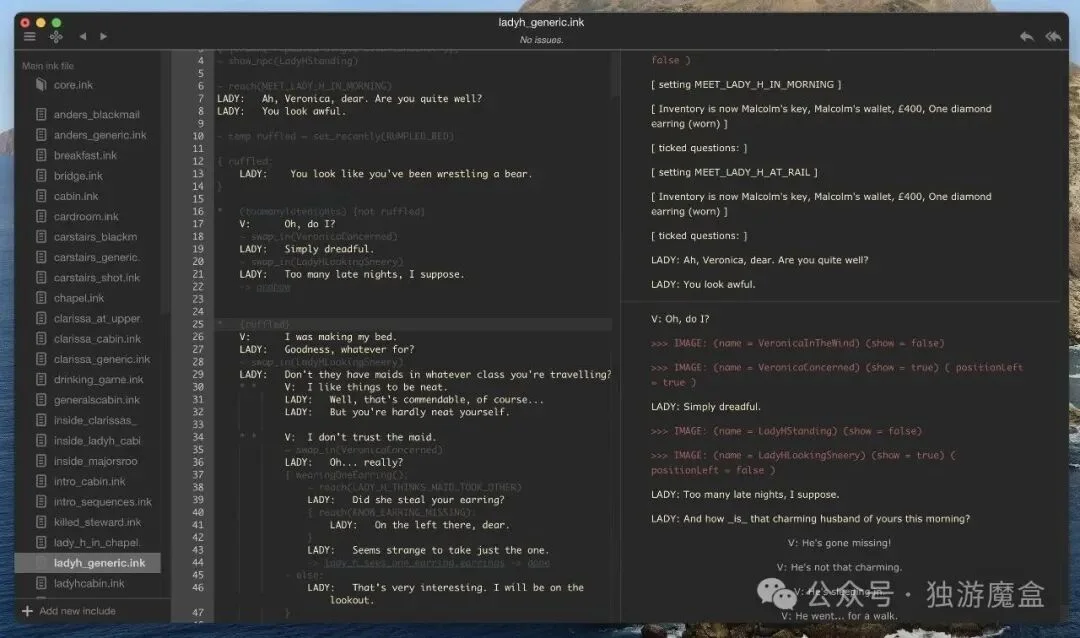Open breakfast.ink from the file list
This screenshot has height=638, width=1080.
point(85,156)
